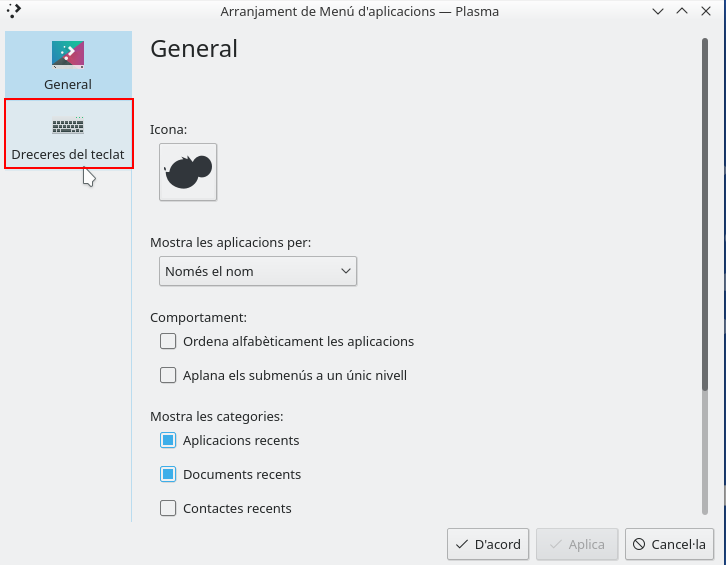Click the Dreceres del teclat text label
Image resolution: width=726 pixels, height=565 pixels.
(x=68, y=155)
